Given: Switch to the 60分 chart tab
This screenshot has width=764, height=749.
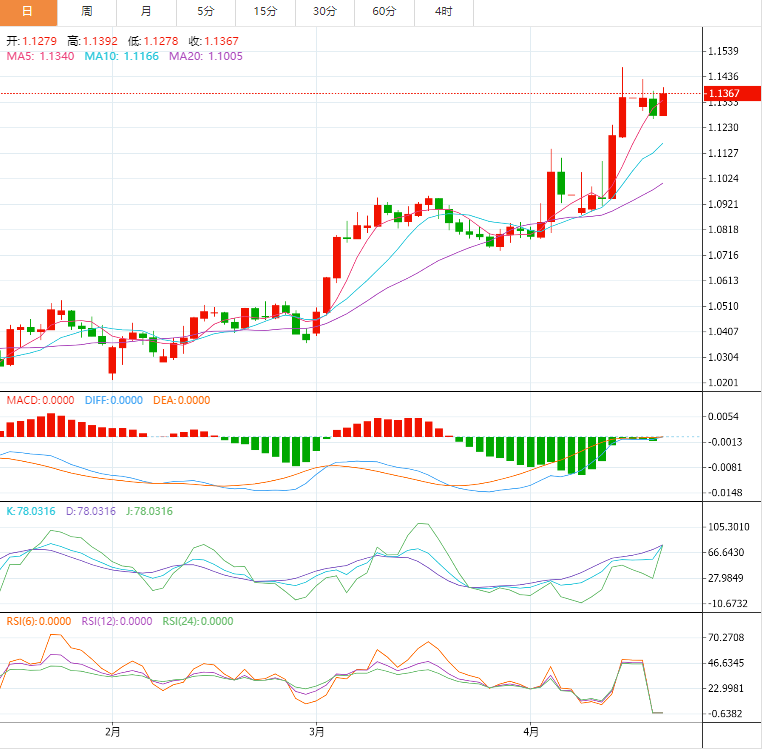Looking at the screenshot, I should pyautogui.click(x=384, y=12).
